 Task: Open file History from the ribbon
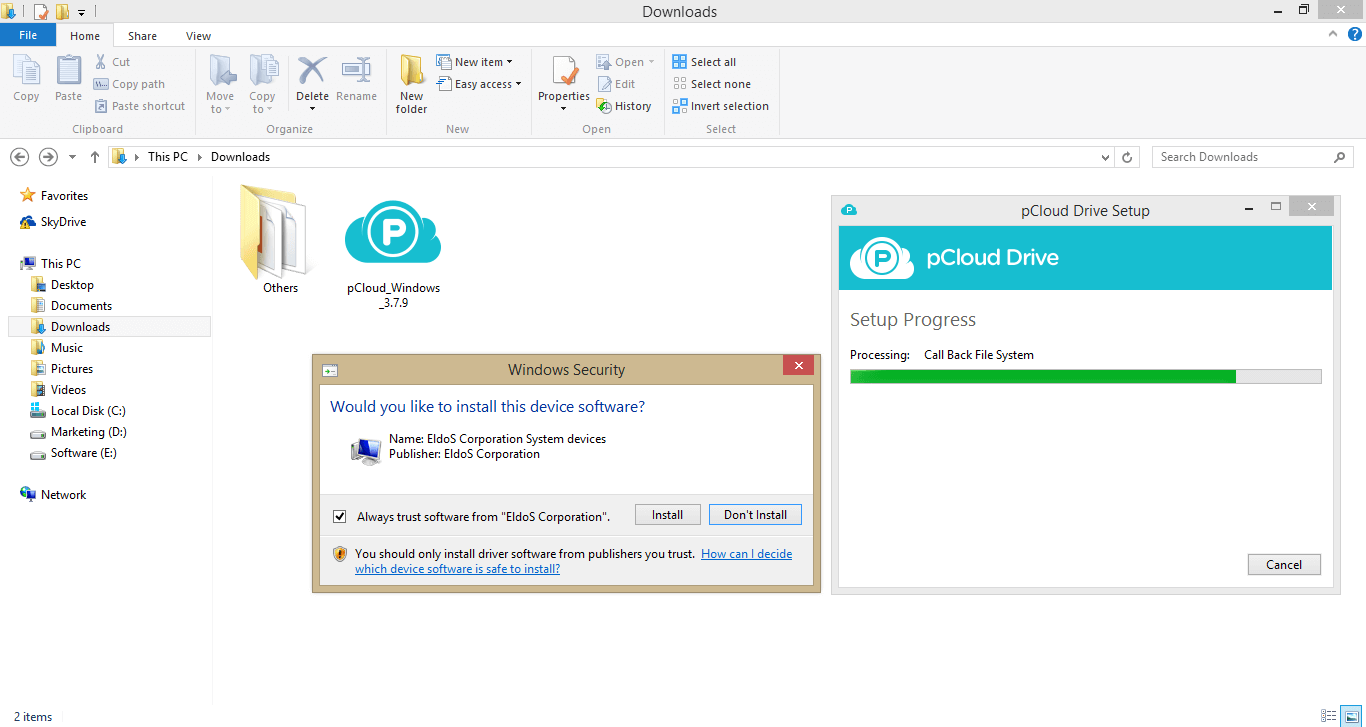coord(625,105)
